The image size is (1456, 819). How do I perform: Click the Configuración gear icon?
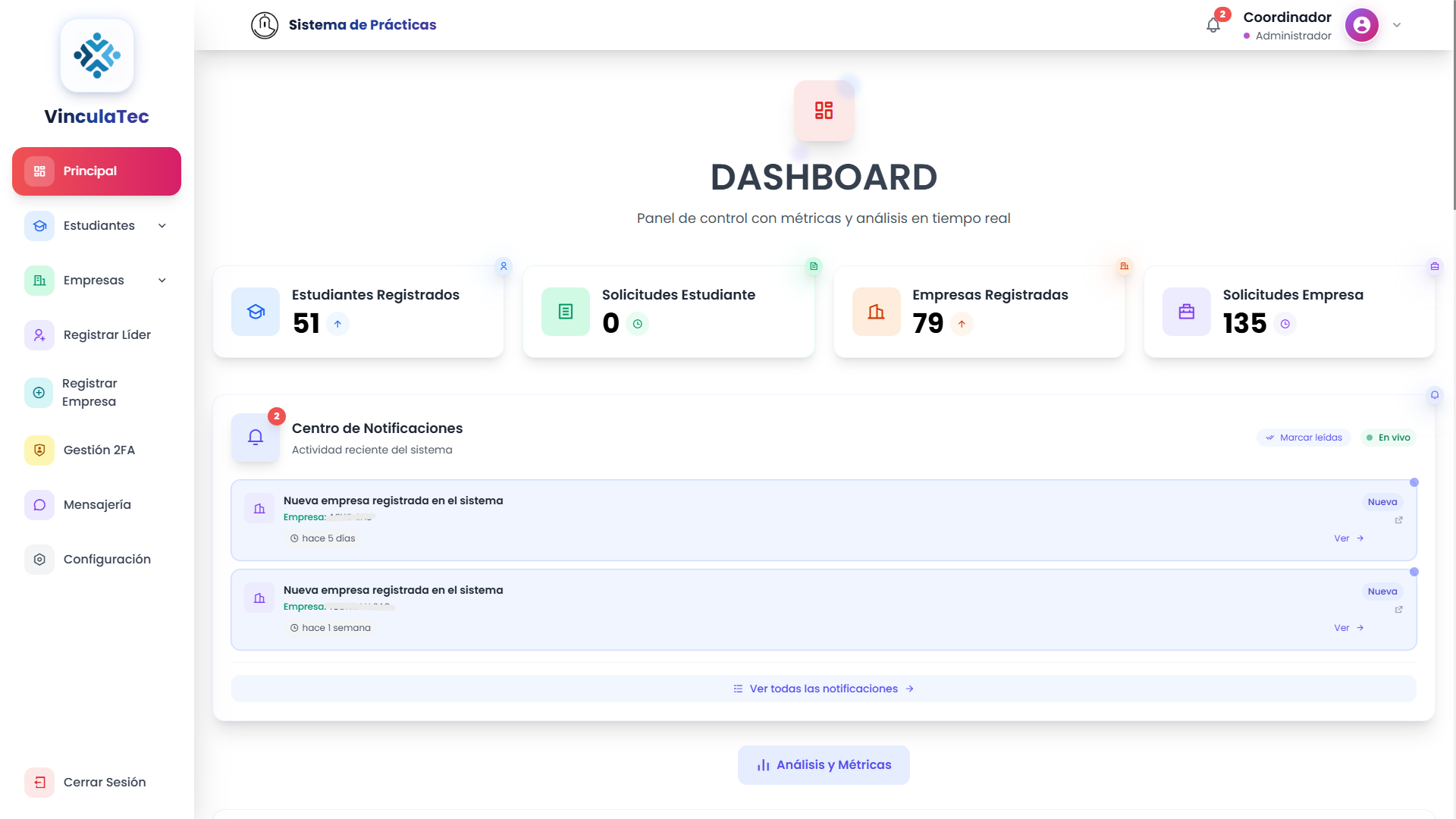tap(39, 560)
